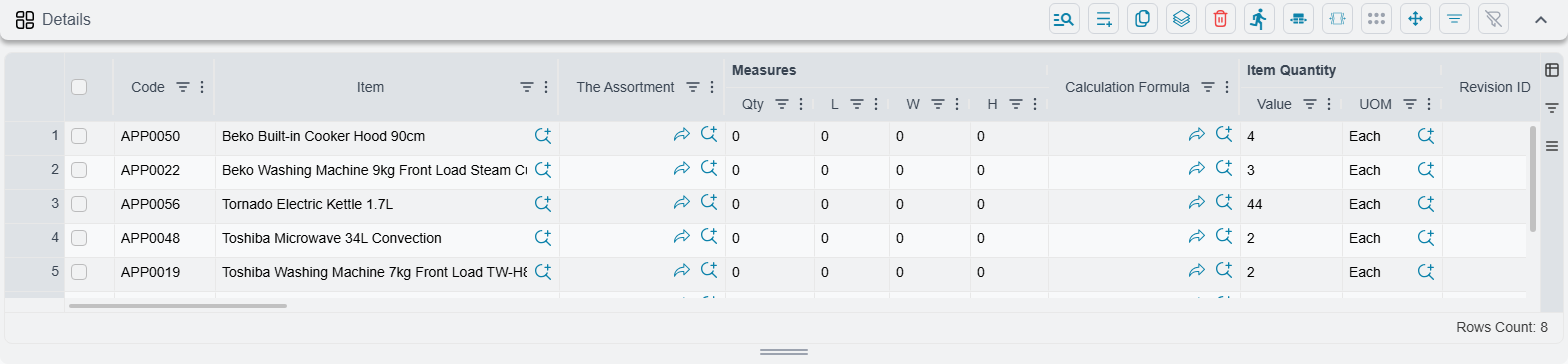Click the table row resize toolbar icon
Image resolution: width=1568 pixels, height=364 pixels.
tap(1298, 18)
